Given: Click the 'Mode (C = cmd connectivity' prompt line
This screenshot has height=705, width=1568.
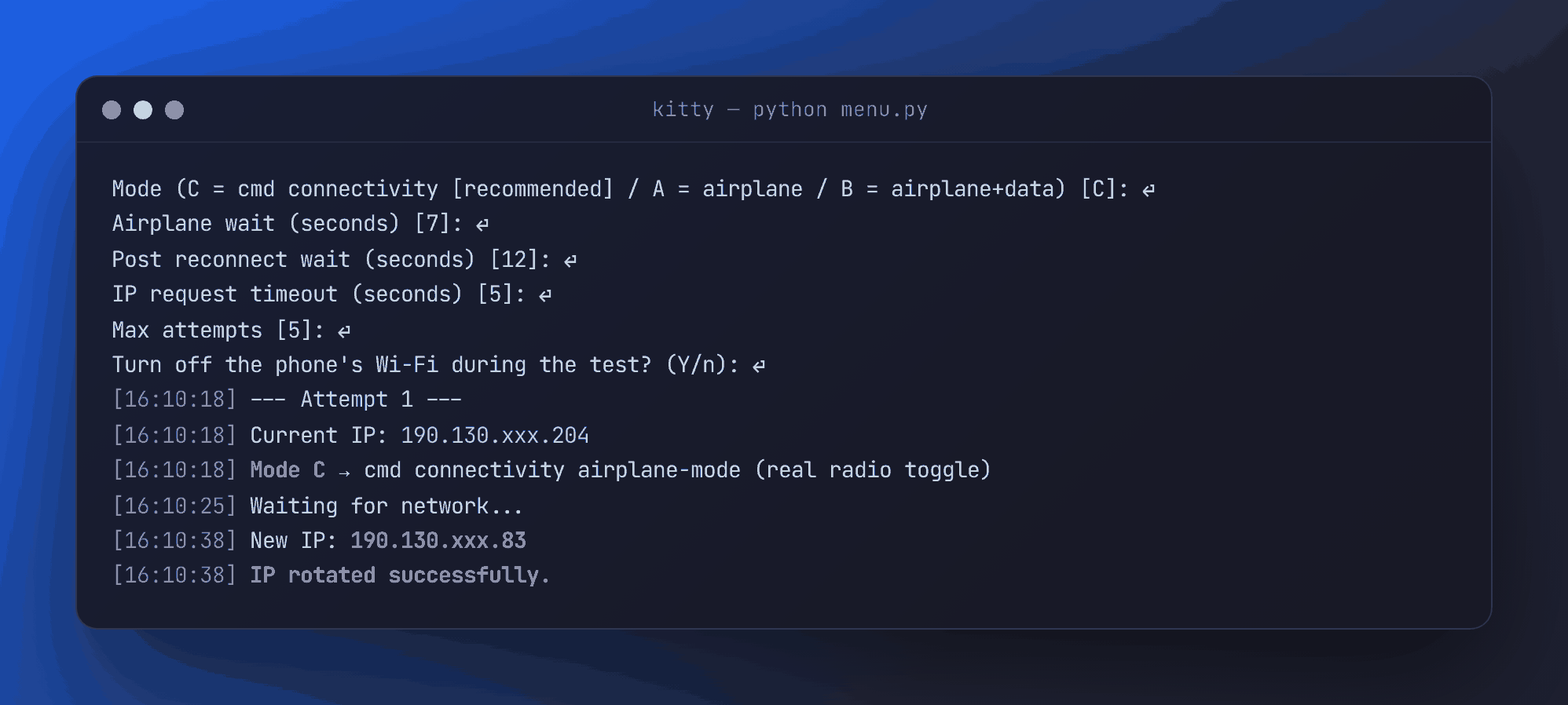Looking at the screenshot, I should tap(633, 189).
